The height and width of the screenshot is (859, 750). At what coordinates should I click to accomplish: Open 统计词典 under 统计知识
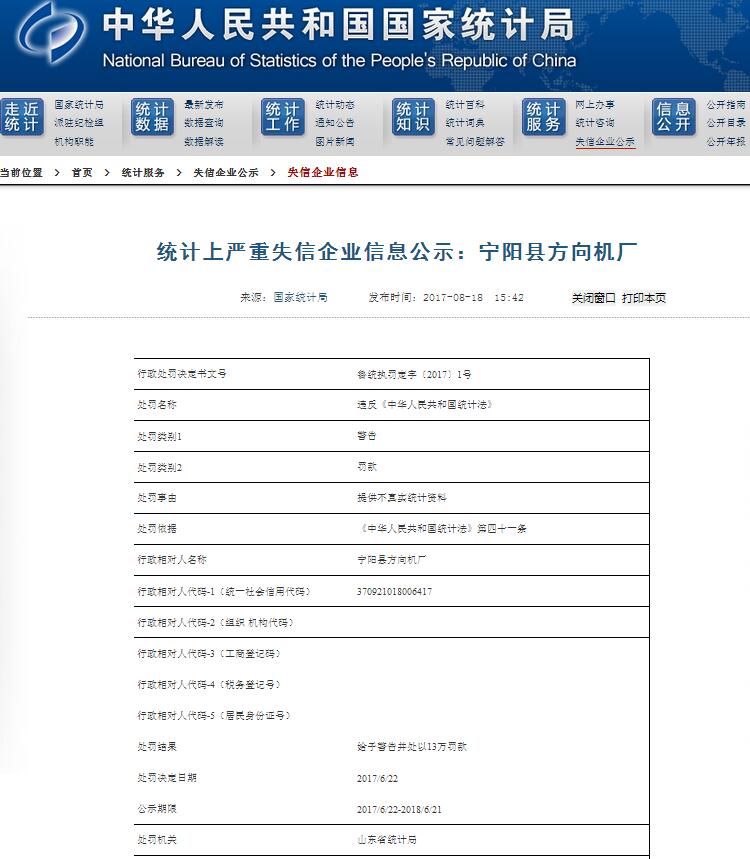(x=465, y=123)
